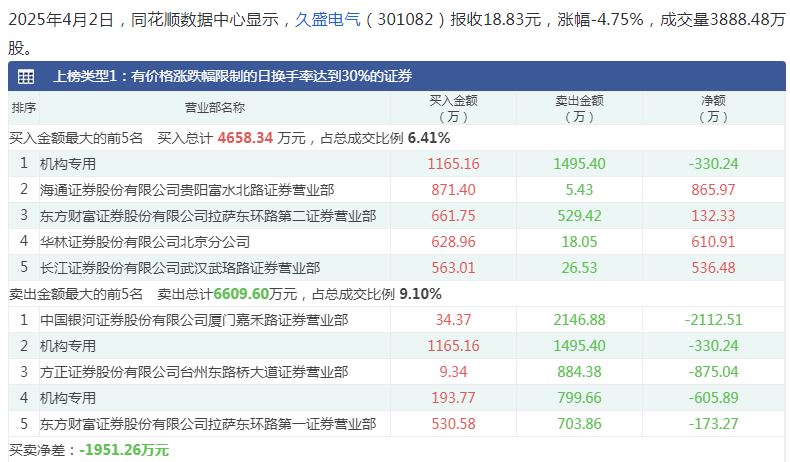Click the 卖出金额（万） column header
790x462 pixels.
point(579,108)
